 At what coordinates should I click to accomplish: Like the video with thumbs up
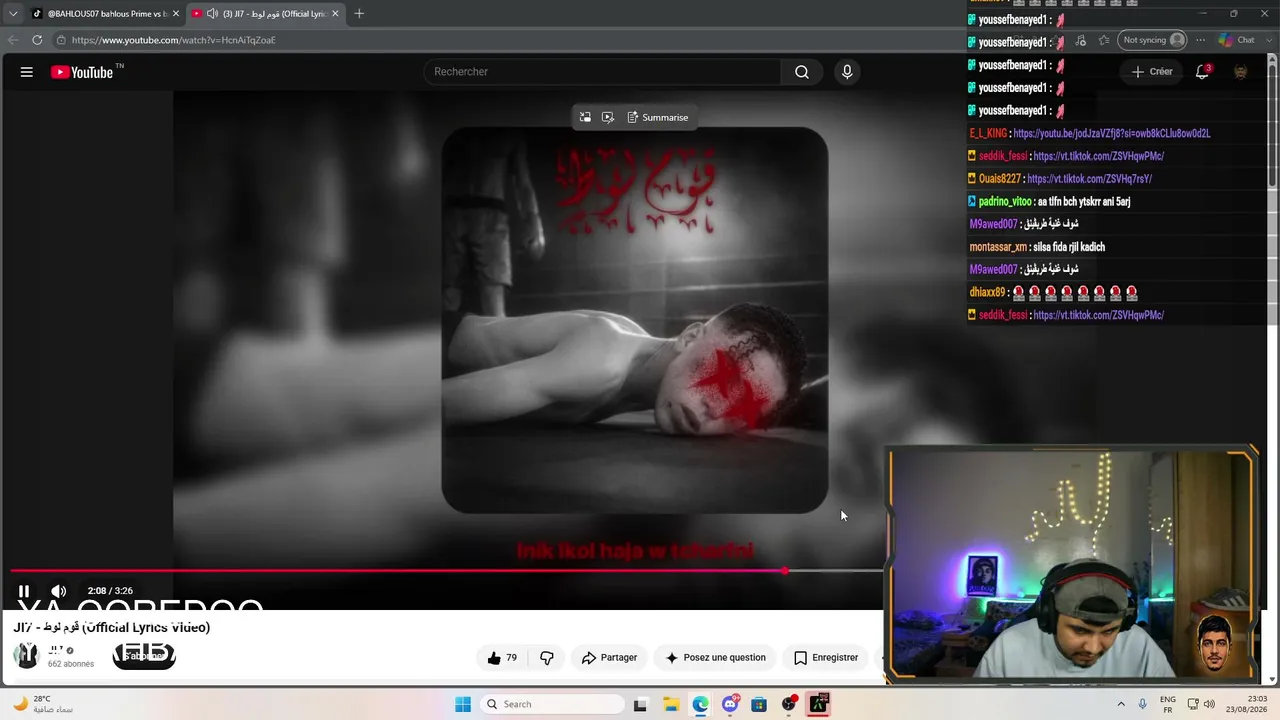(x=503, y=658)
